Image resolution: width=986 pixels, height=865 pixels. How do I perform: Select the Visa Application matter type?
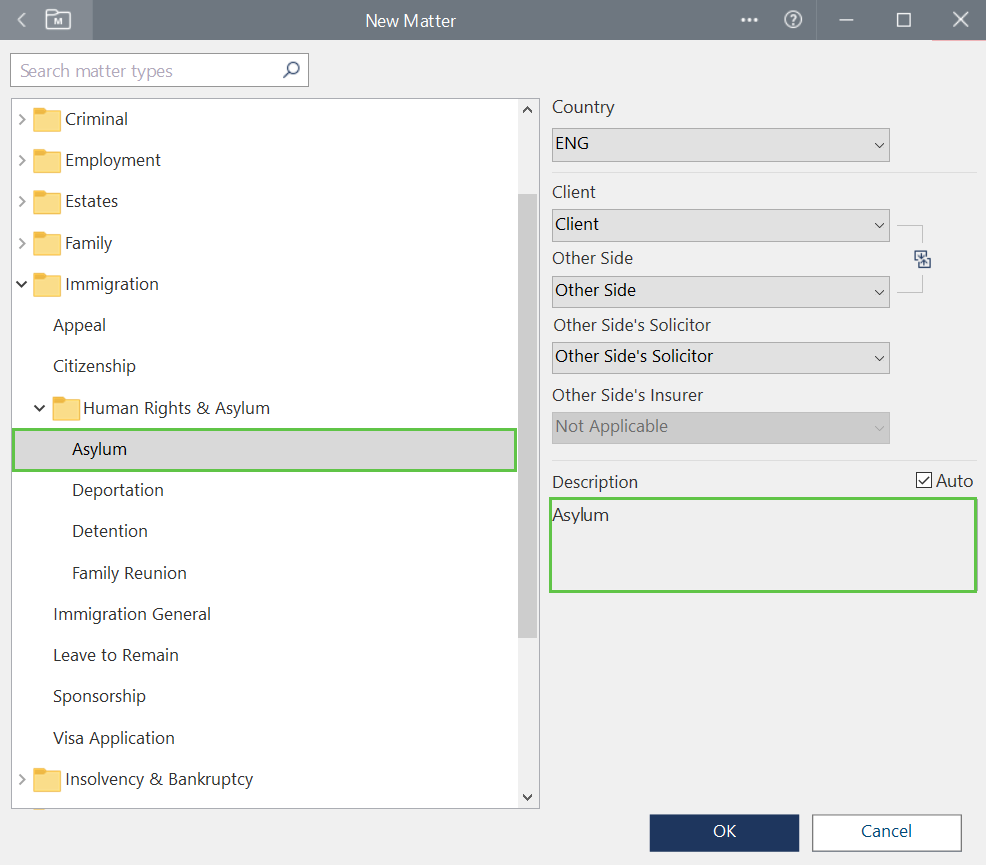113,738
